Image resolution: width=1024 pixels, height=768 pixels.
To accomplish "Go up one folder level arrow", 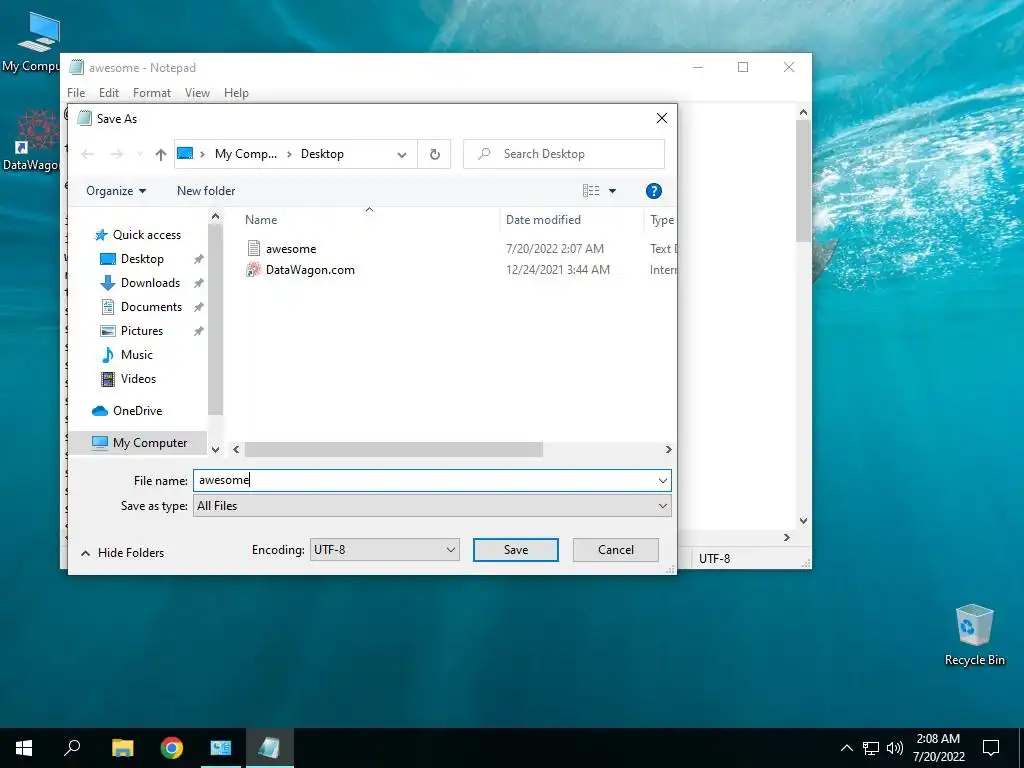I will [x=161, y=154].
